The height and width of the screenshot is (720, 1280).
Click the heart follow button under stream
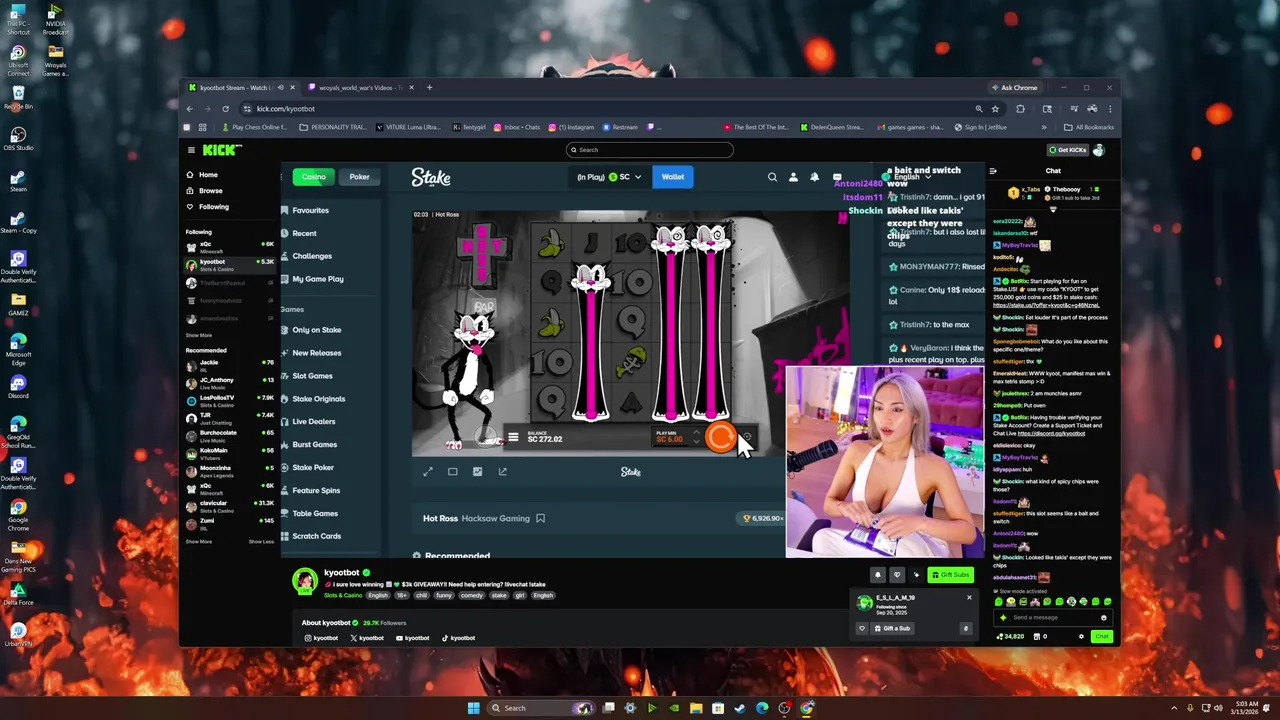(897, 575)
